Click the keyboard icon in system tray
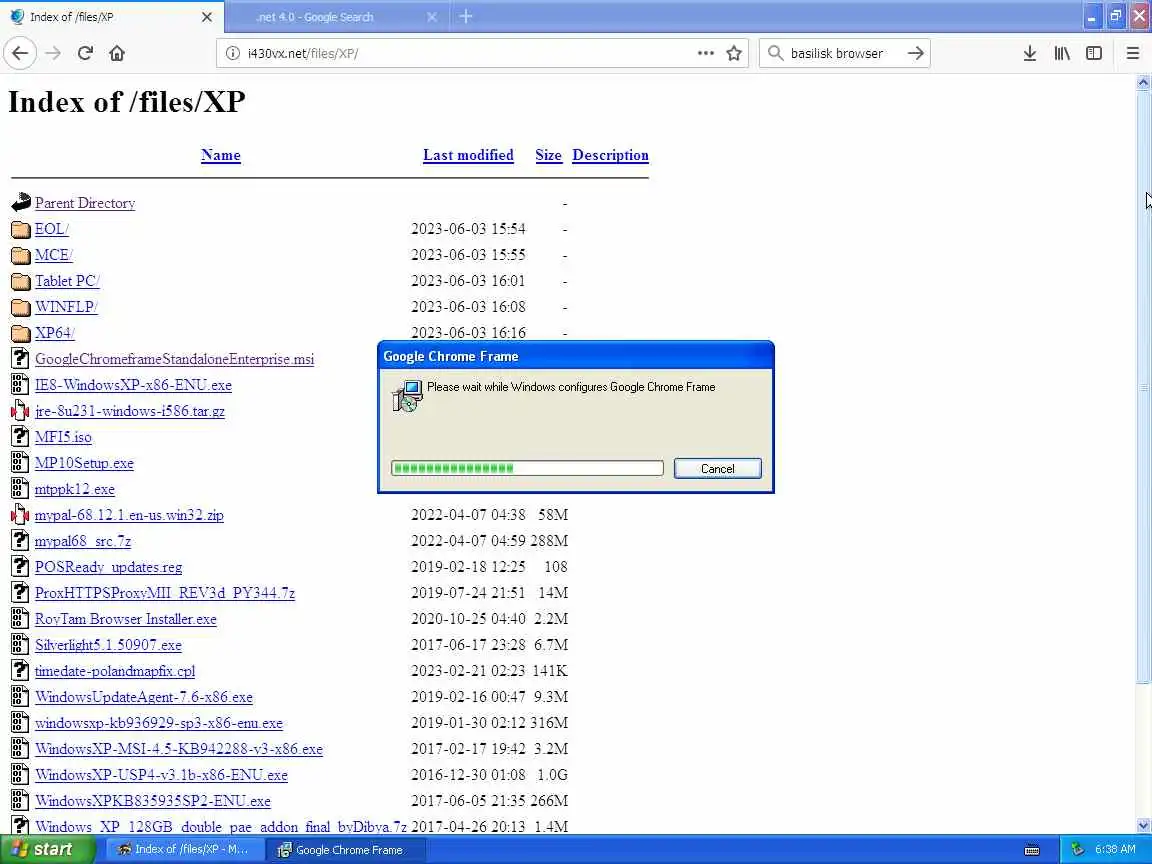The width and height of the screenshot is (1152, 864). click(1032, 850)
